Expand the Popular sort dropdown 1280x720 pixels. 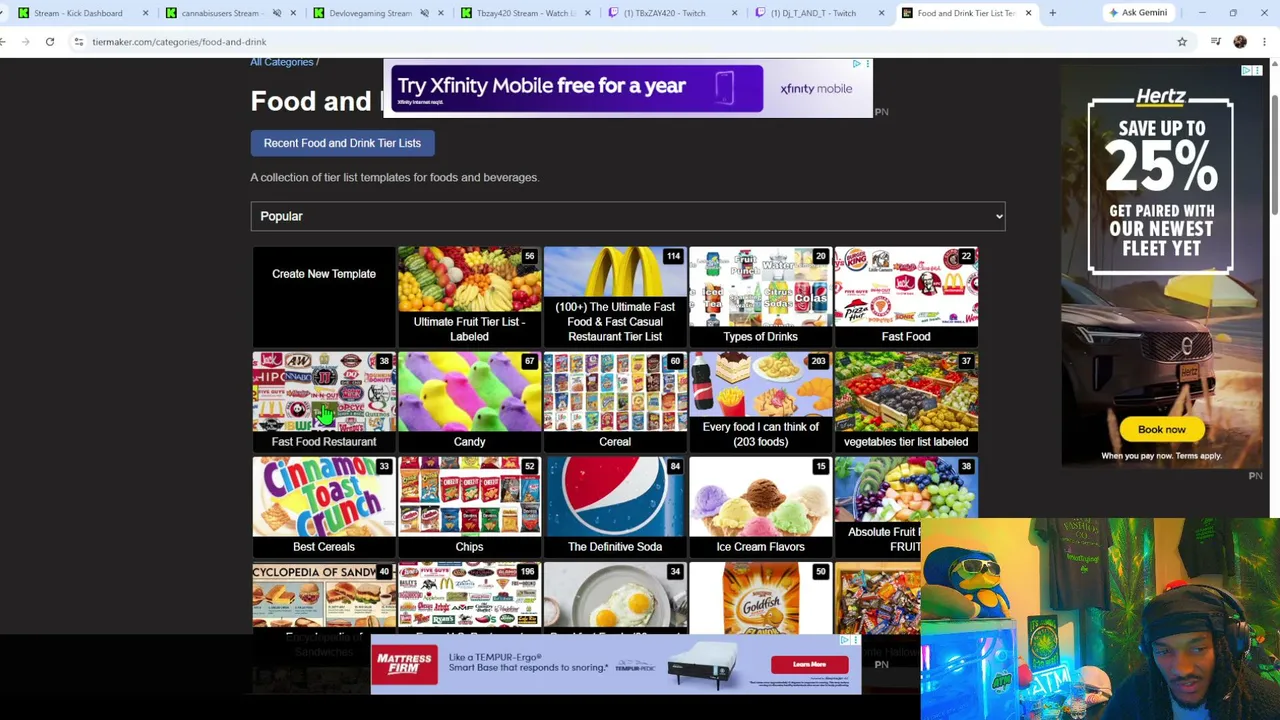pos(628,216)
